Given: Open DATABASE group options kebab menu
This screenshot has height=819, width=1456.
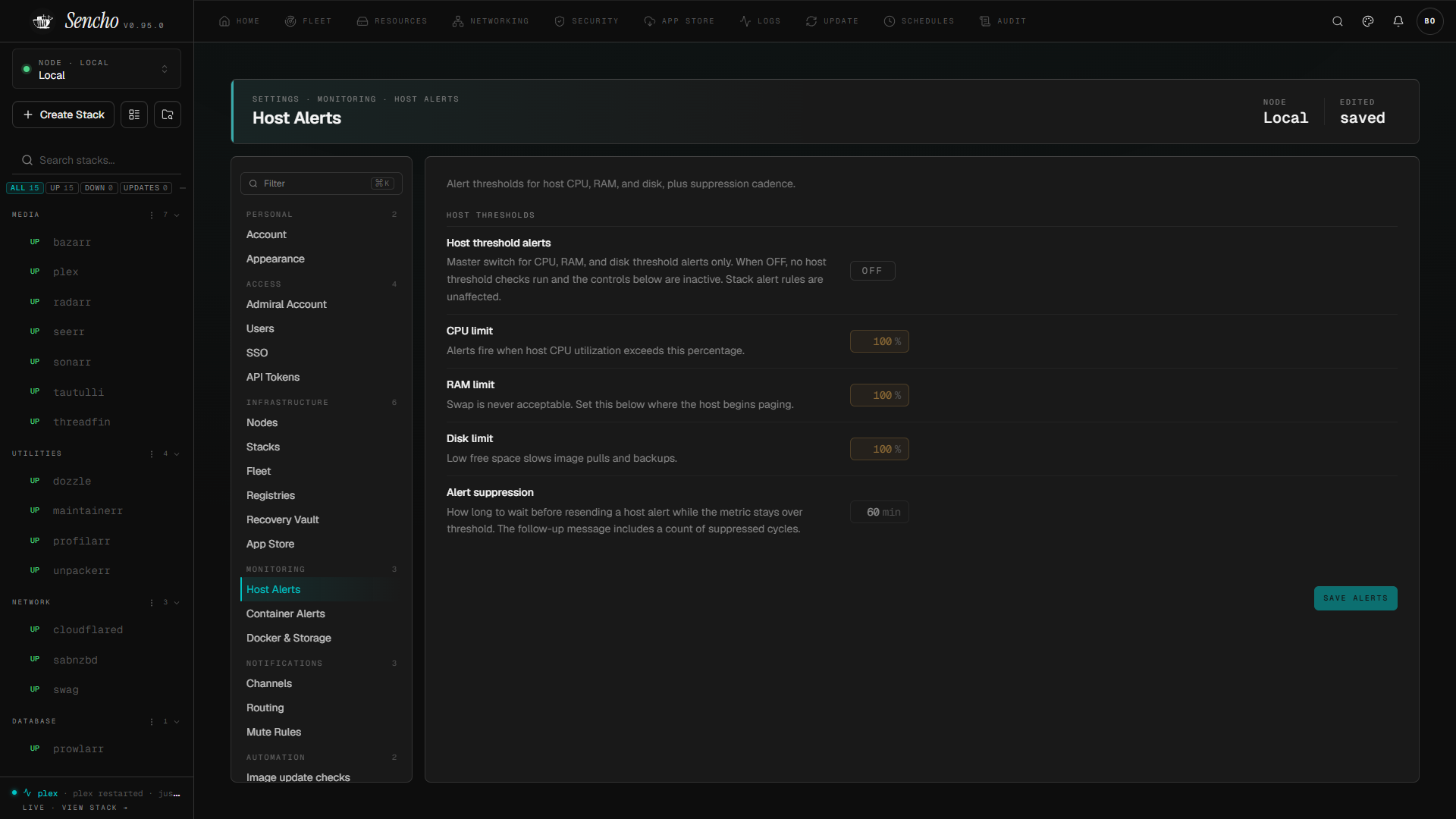Looking at the screenshot, I should (x=152, y=722).
